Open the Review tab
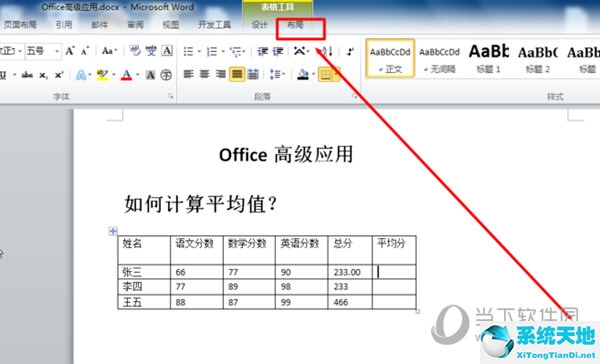The width and height of the screenshot is (600, 364). click(x=135, y=25)
